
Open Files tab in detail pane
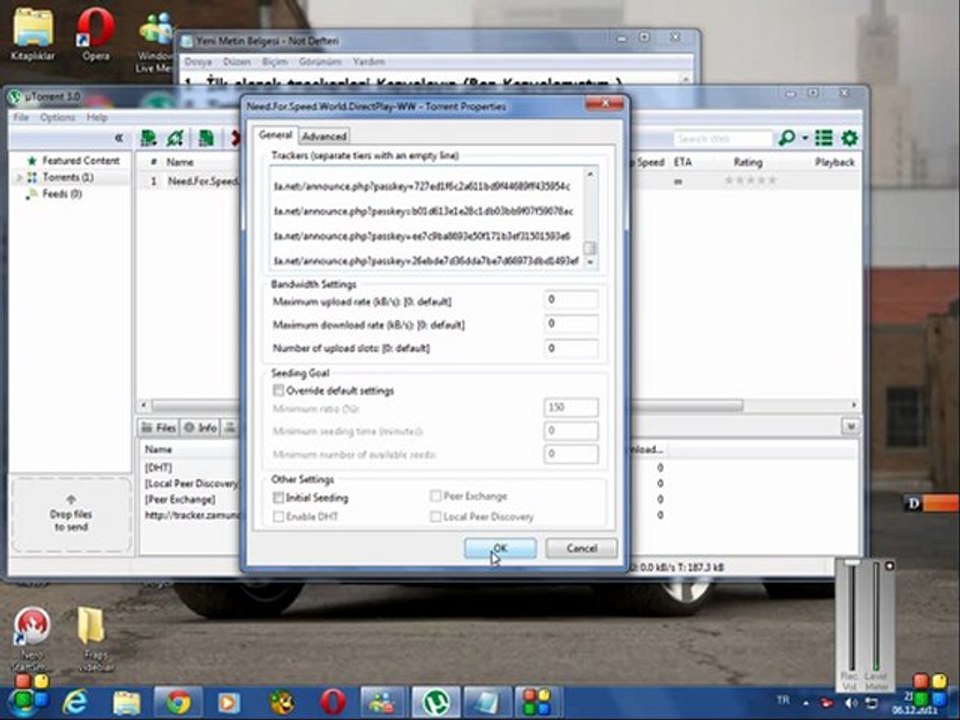click(x=159, y=427)
